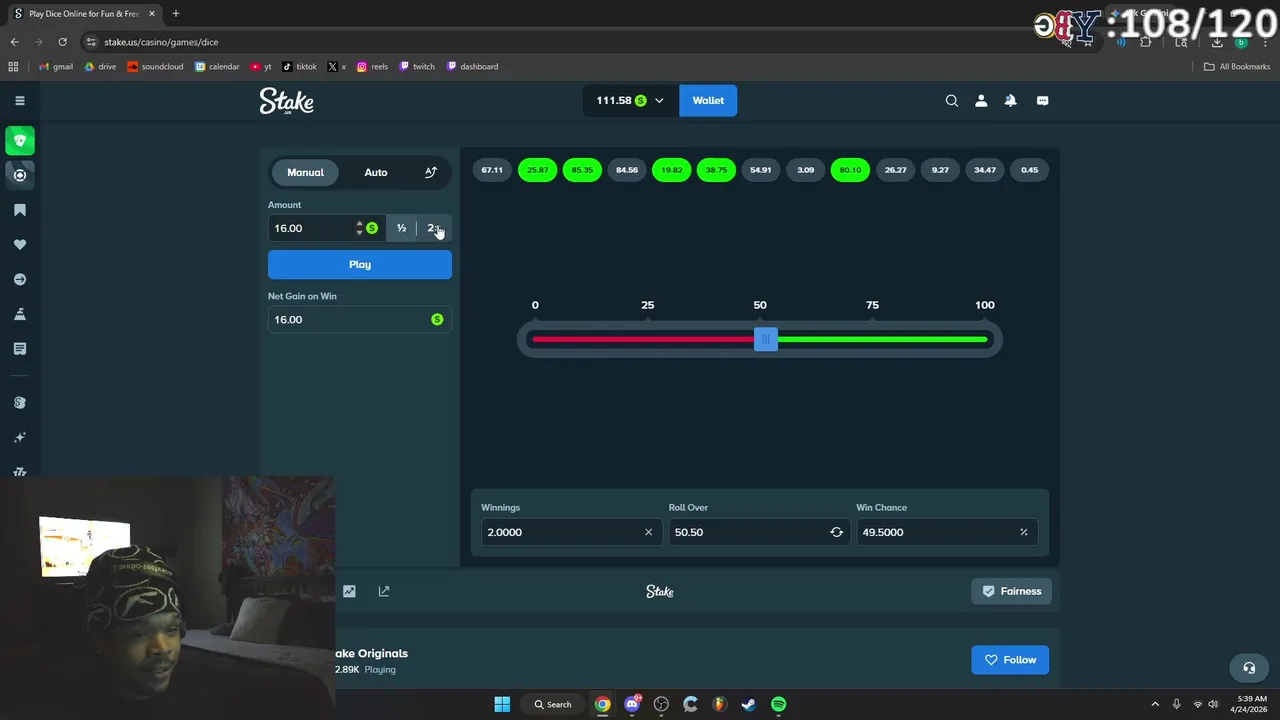Switch to the advanced strategy tab icon
This screenshot has height=720, width=1280.
tap(431, 172)
